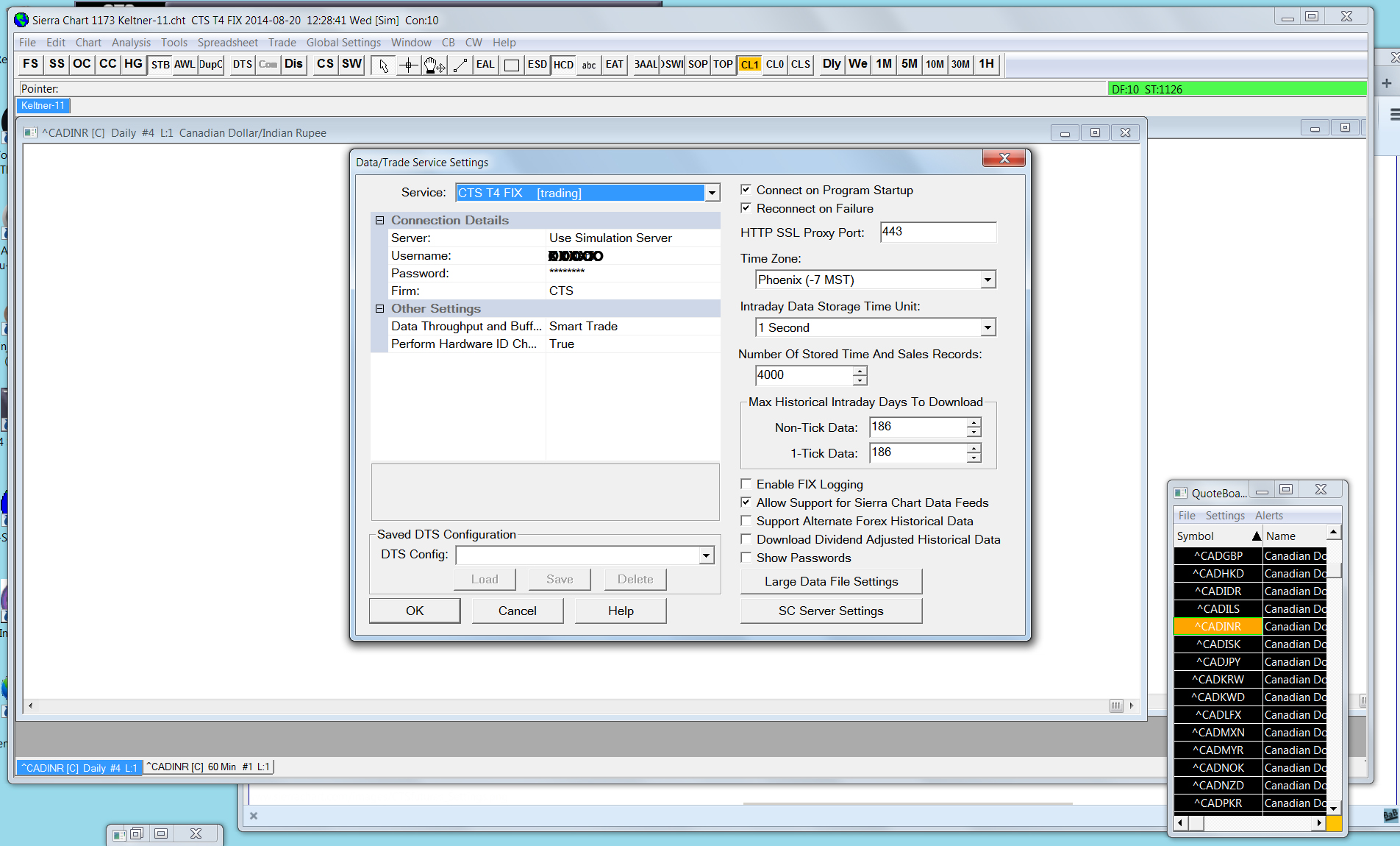This screenshot has width=1400, height=846.
Task: Click the SS toolbar button
Action: pos(57,64)
